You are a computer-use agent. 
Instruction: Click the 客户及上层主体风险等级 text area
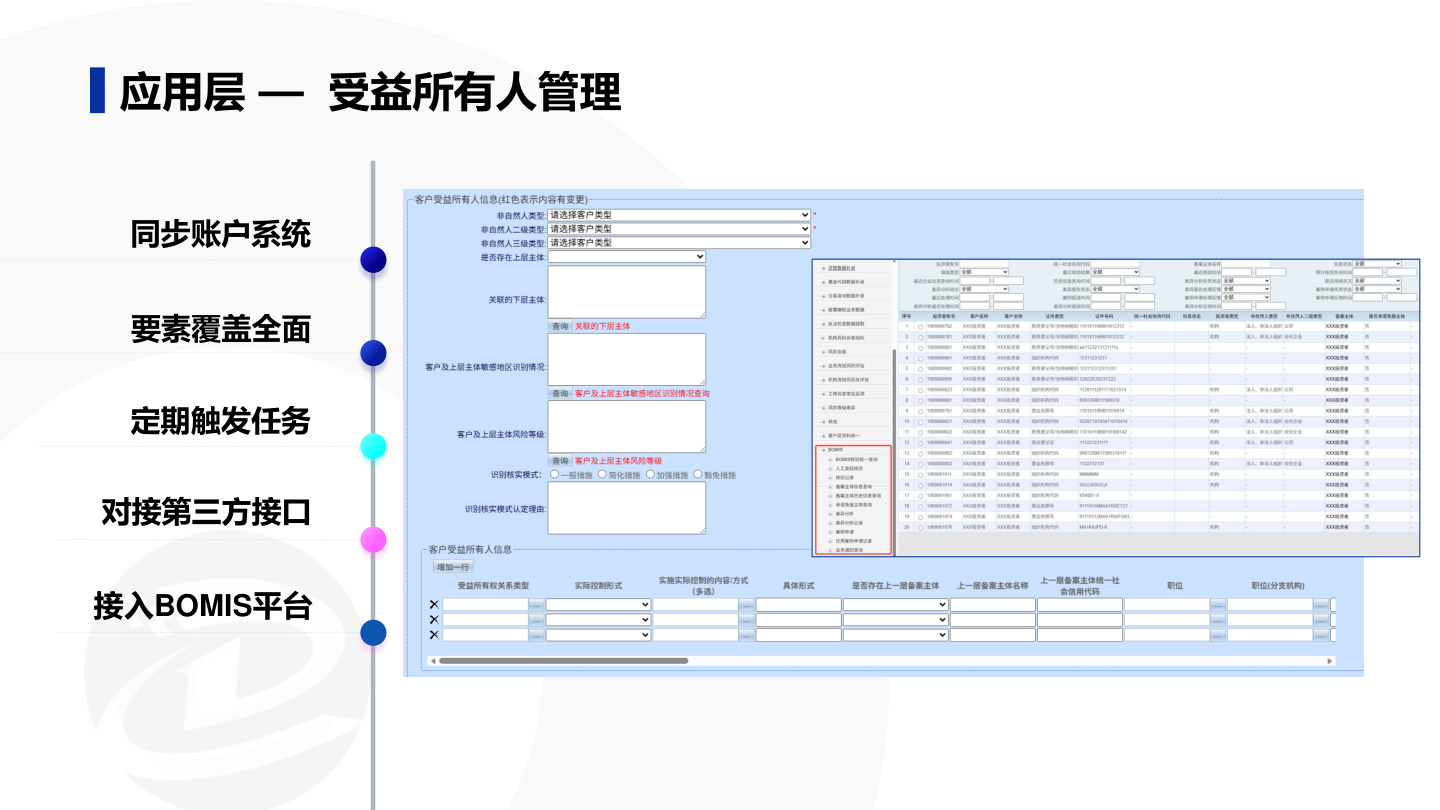[x=627, y=427]
